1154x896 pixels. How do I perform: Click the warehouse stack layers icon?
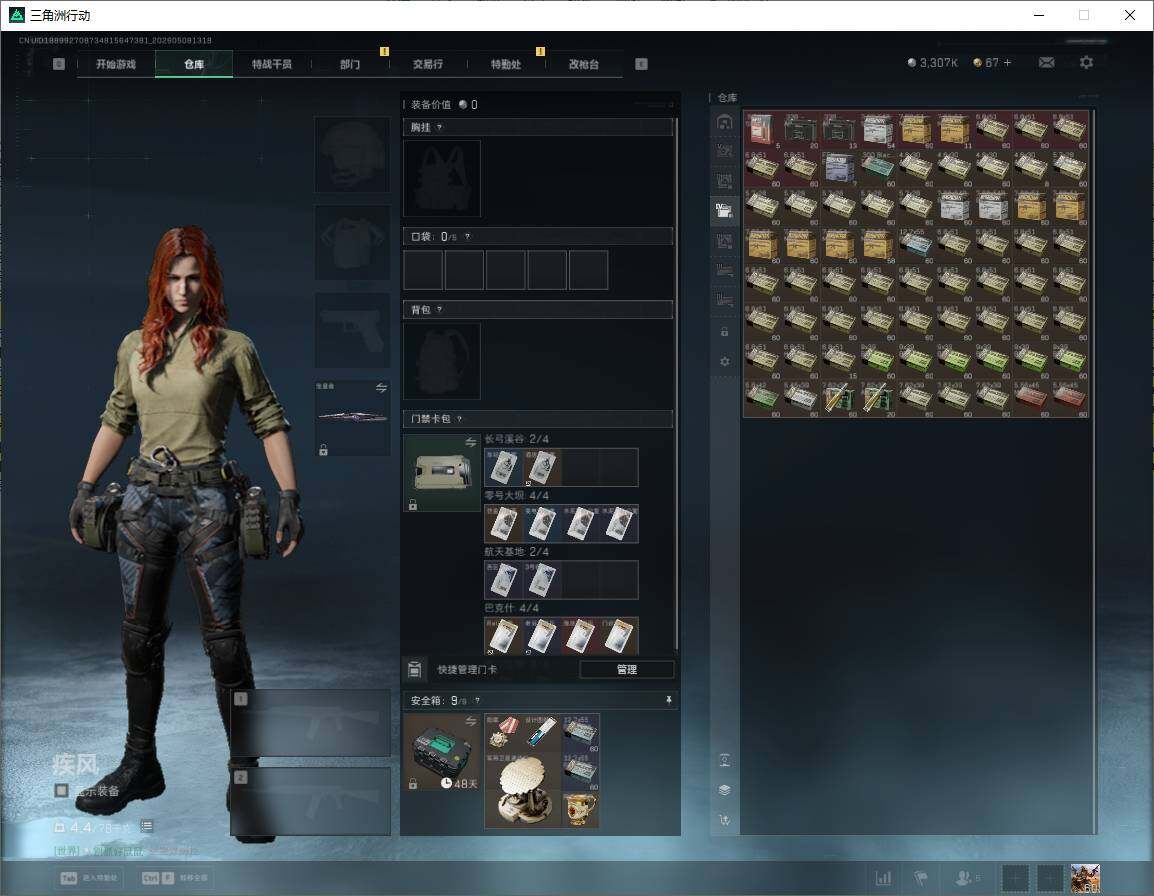tap(724, 790)
